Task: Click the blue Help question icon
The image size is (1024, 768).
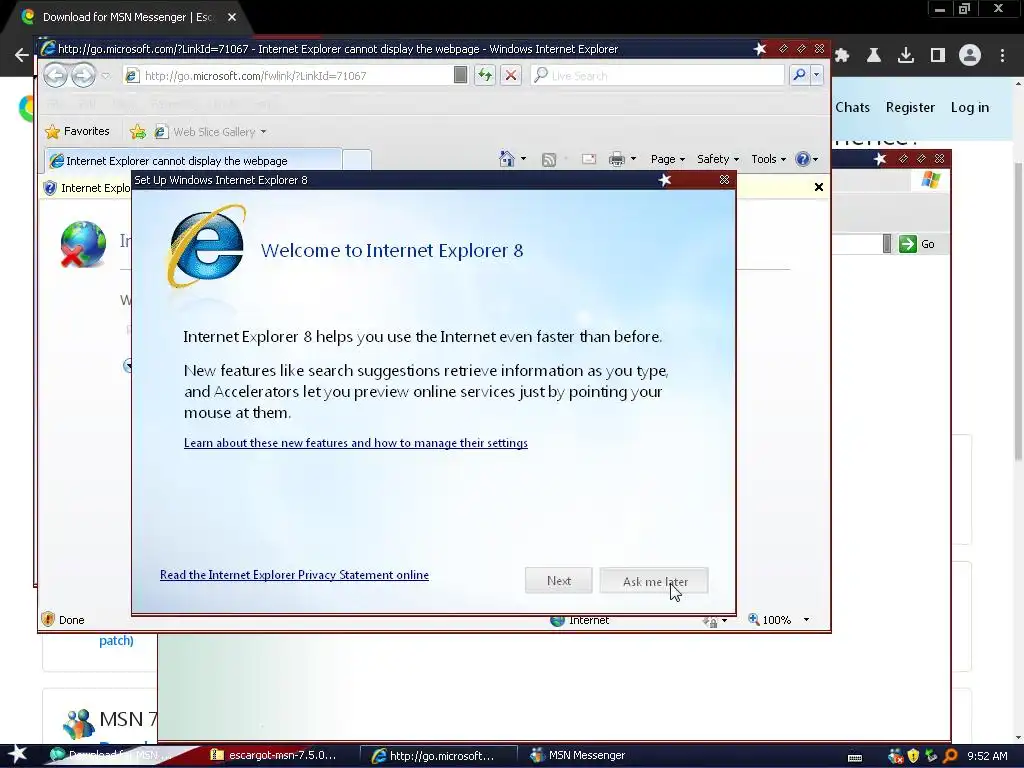Action: click(803, 159)
